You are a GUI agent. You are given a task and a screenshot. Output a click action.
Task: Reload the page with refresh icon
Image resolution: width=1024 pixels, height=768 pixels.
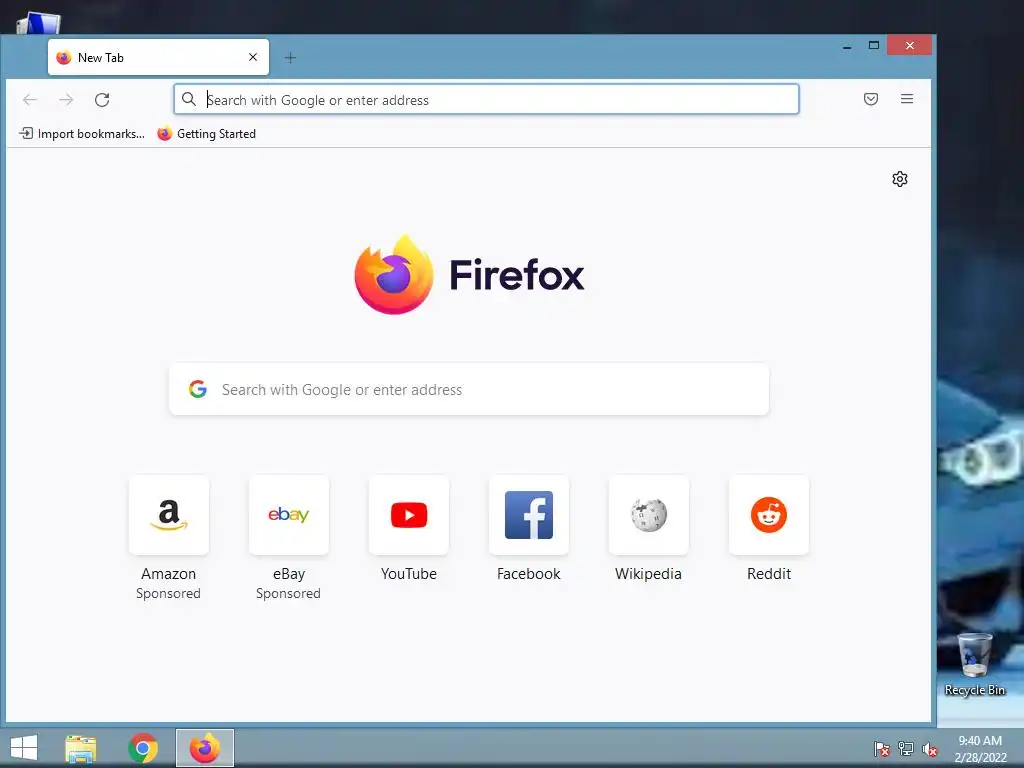(x=102, y=100)
